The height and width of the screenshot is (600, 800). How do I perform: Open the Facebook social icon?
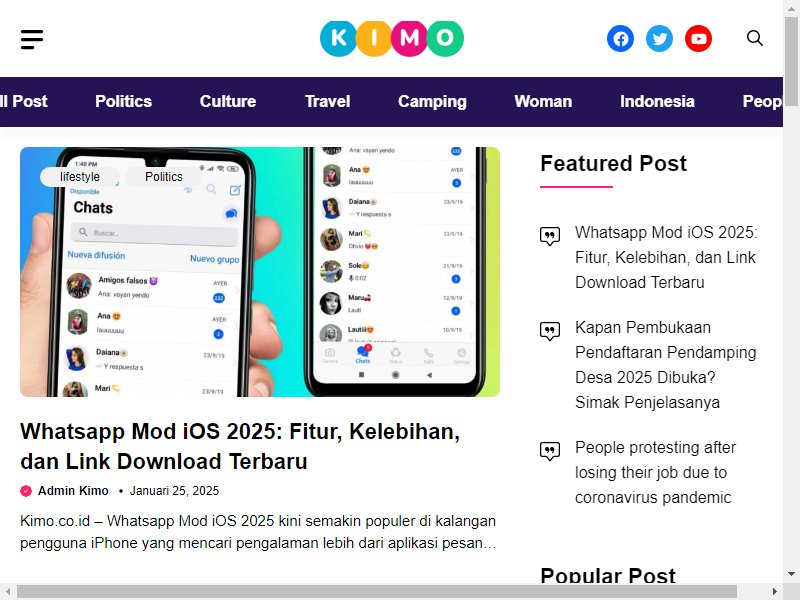[x=620, y=39]
